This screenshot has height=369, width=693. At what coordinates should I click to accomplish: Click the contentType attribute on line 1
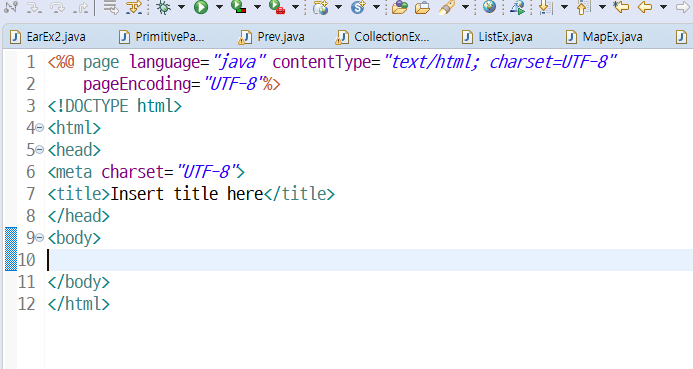tap(322, 62)
